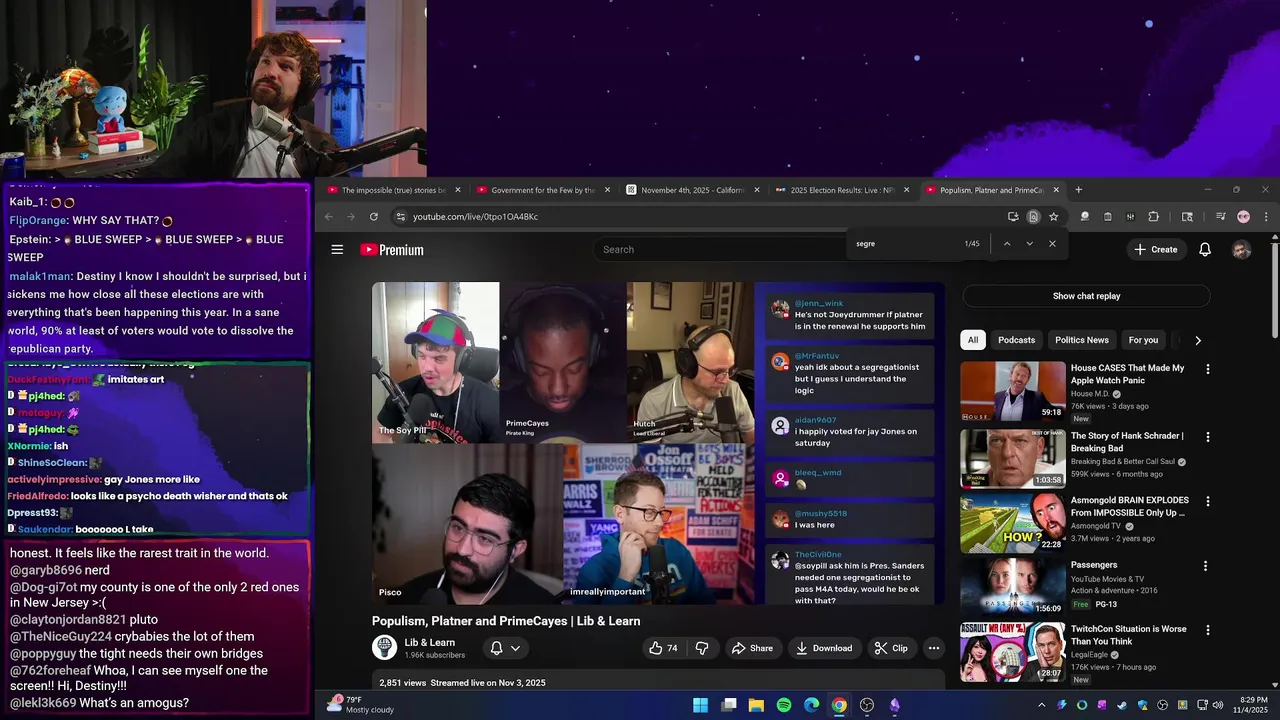The image size is (1280, 720).
Task: Click the Clip scissors button
Action: point(891,648)
